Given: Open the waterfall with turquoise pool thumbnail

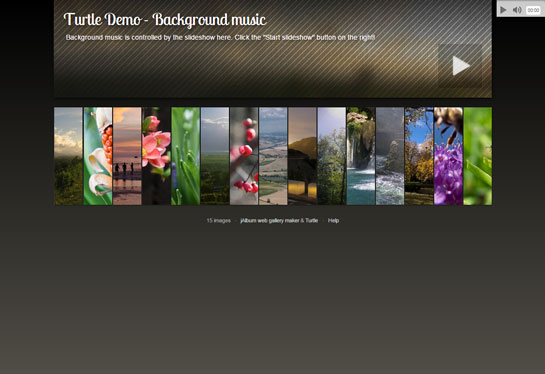Looking at the screenshot, I should click(x=361, y=156).
